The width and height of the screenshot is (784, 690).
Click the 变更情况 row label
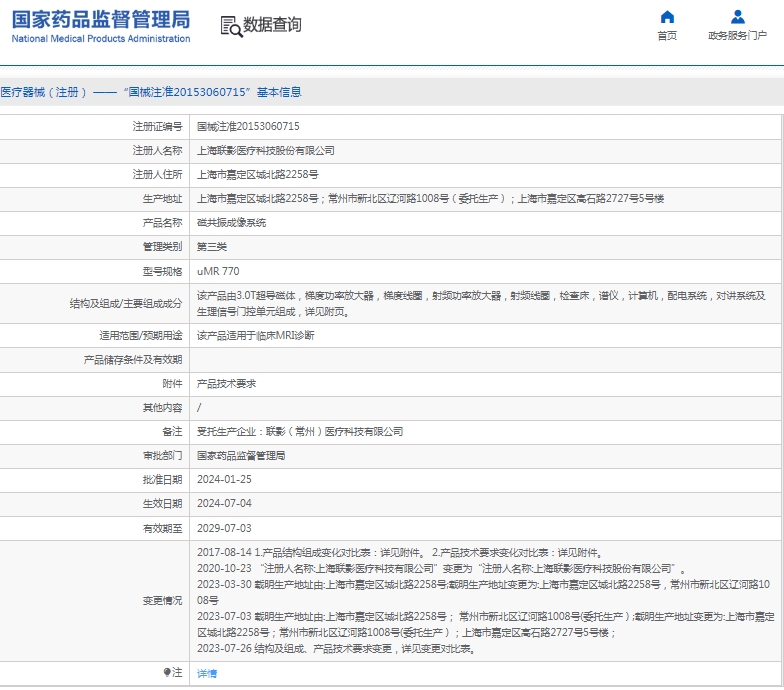[x=162, y=600]
